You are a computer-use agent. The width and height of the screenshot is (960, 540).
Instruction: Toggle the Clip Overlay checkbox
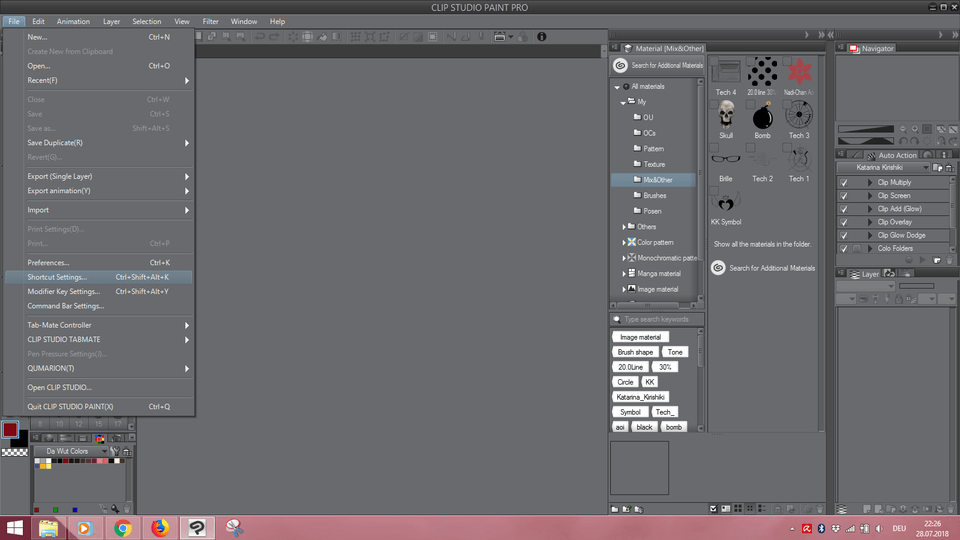point(844,222)
